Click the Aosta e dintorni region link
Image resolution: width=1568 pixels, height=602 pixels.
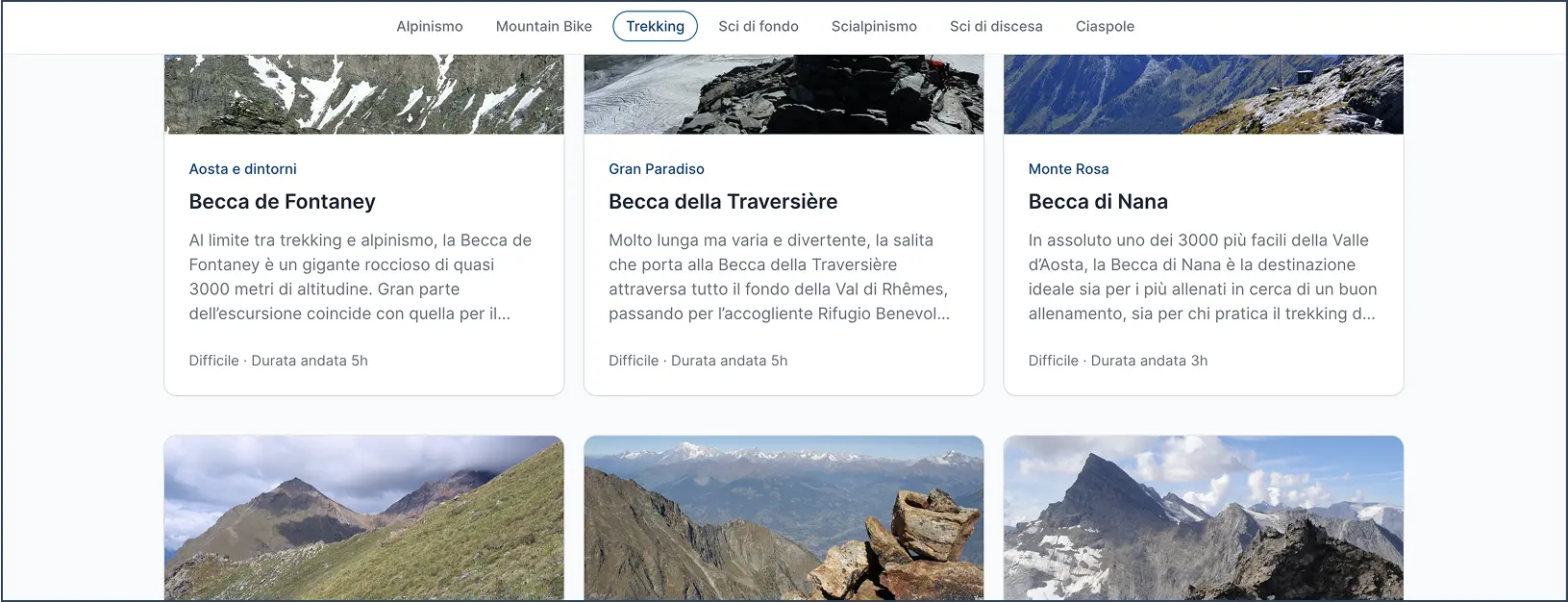coord(242,169)
